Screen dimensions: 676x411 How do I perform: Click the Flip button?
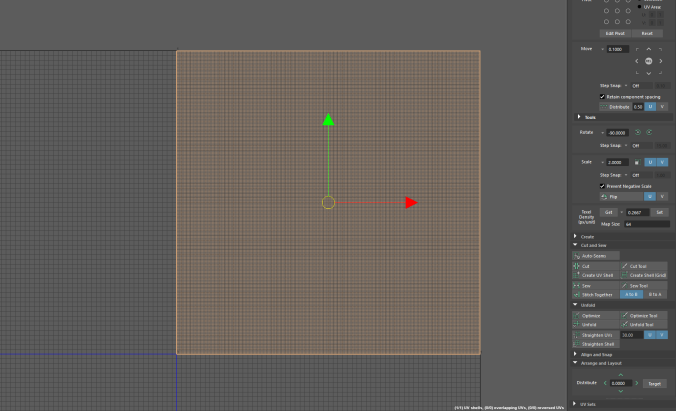(621, 197)
